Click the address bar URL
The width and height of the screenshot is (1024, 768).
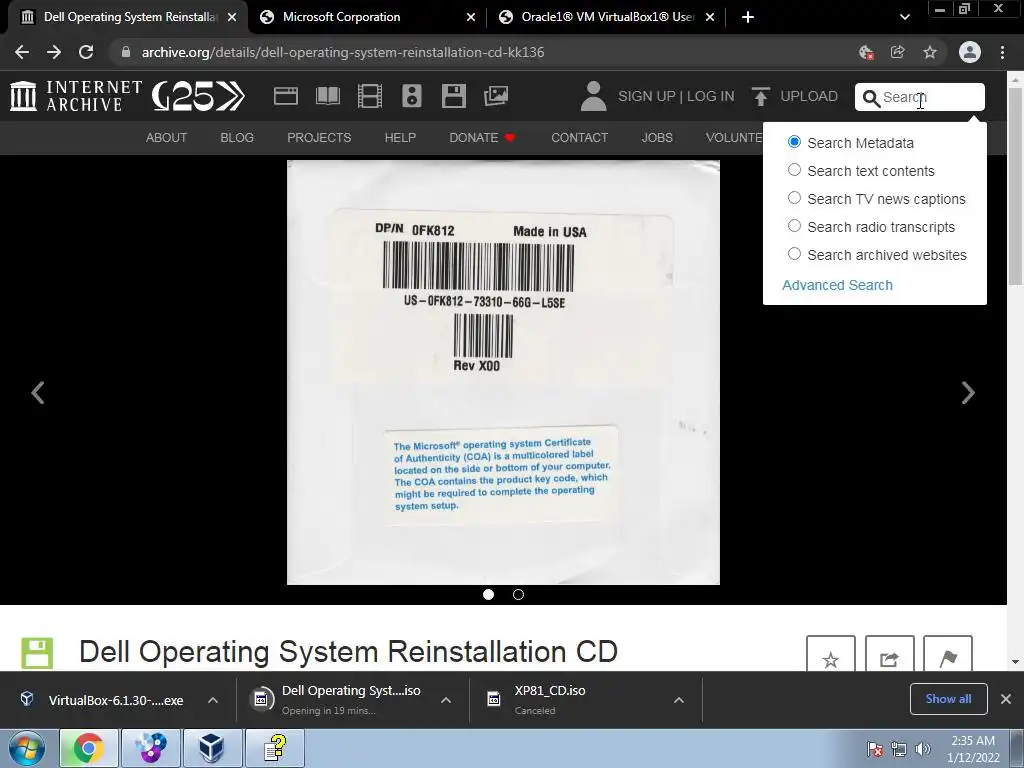343,52
